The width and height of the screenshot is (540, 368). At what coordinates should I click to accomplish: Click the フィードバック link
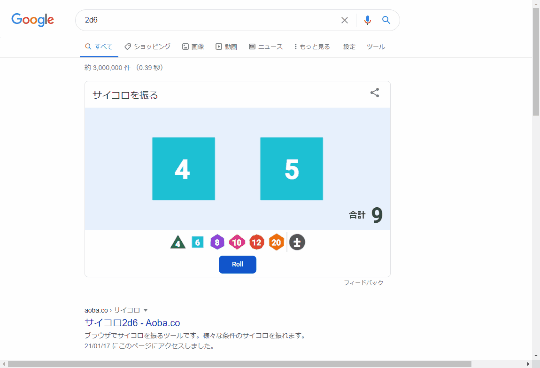point(364,283)
